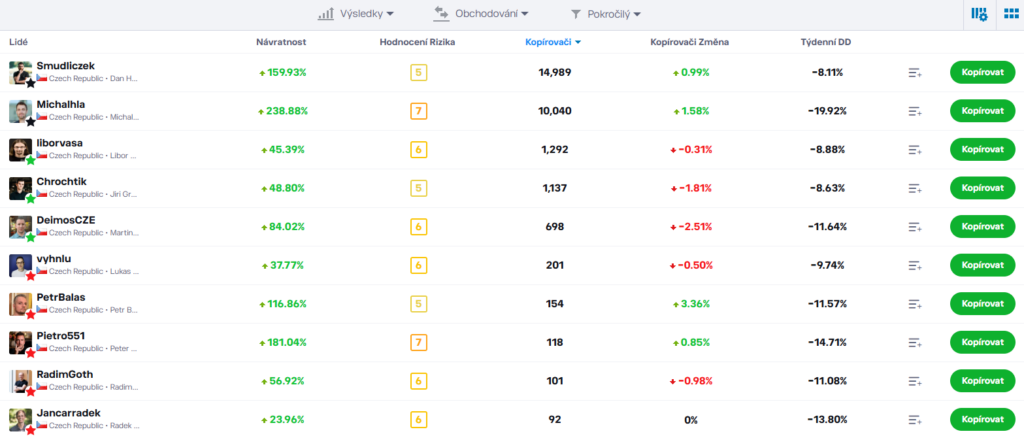Open column settings icon with gear
The image size is (1024, 438).
(x=979, y=14)
